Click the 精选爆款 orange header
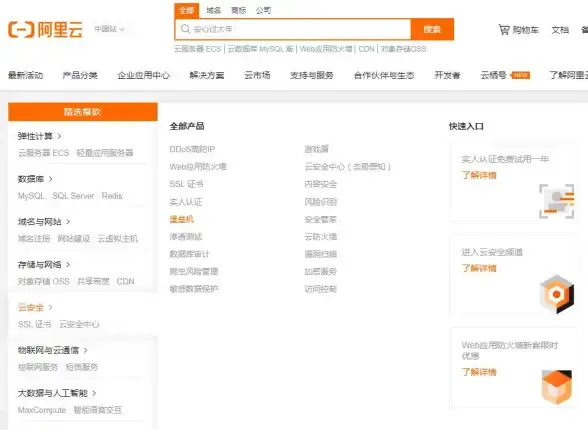Image resolution: width=588 pixels, height=430 pixels. pyautogui.click(x=82, y=112)
